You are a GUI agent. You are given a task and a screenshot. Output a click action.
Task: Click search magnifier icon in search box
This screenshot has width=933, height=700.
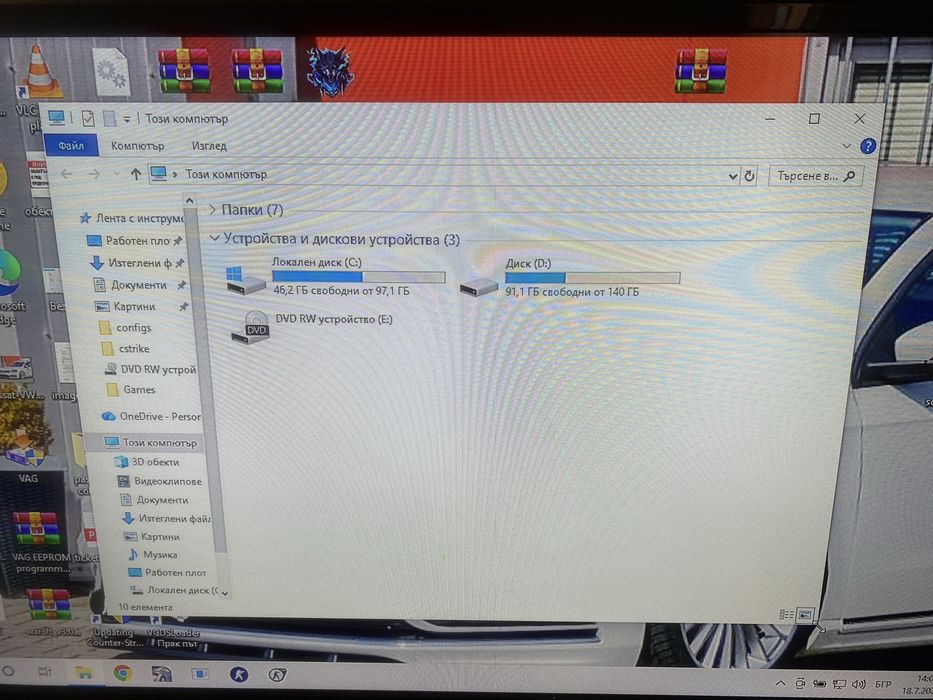click(850, 176)
